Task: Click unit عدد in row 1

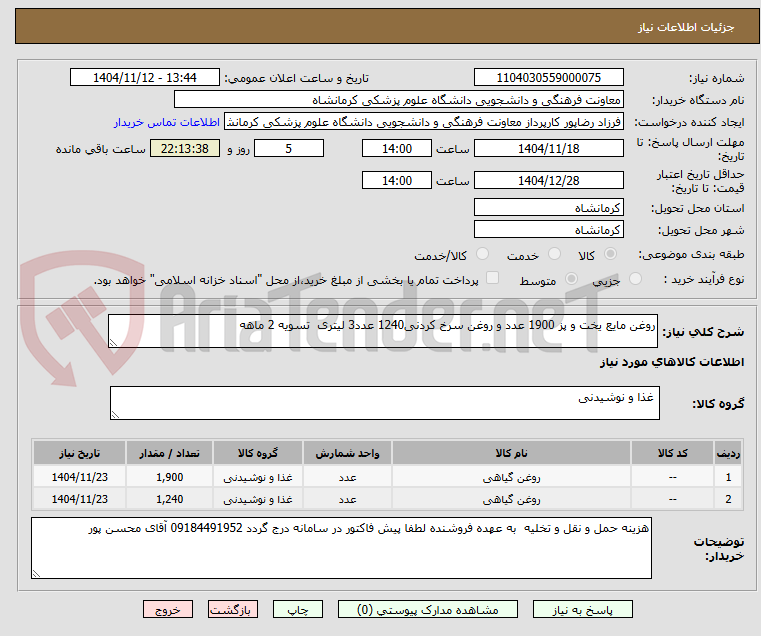Action: click(347, 478)
